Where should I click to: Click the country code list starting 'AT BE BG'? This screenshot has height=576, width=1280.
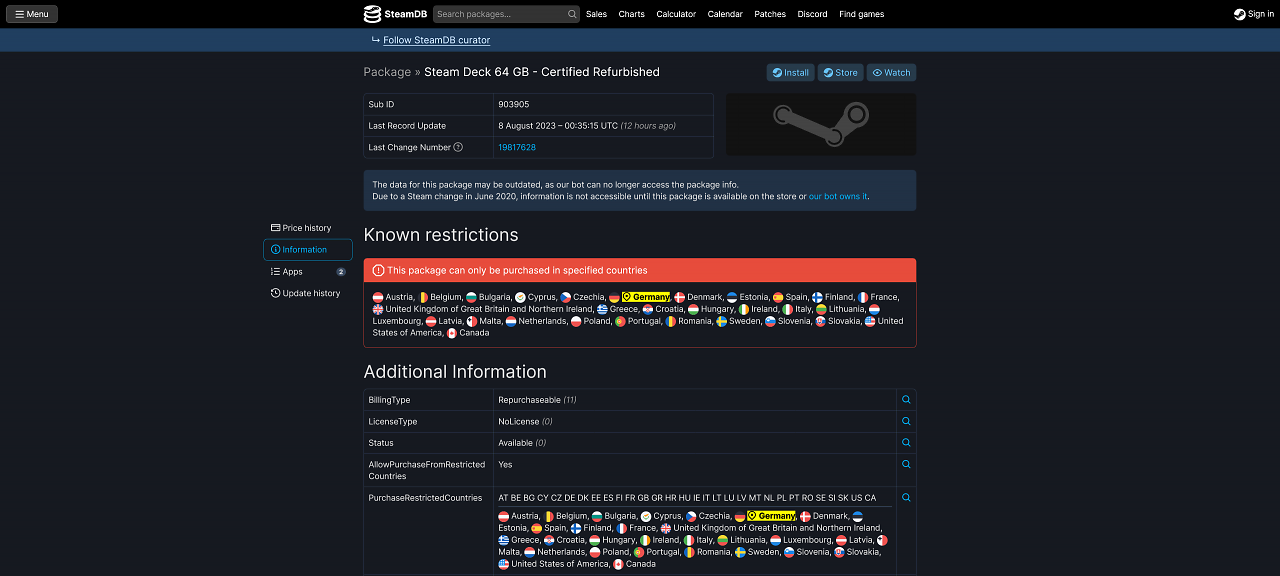click(x=687, y=497)
